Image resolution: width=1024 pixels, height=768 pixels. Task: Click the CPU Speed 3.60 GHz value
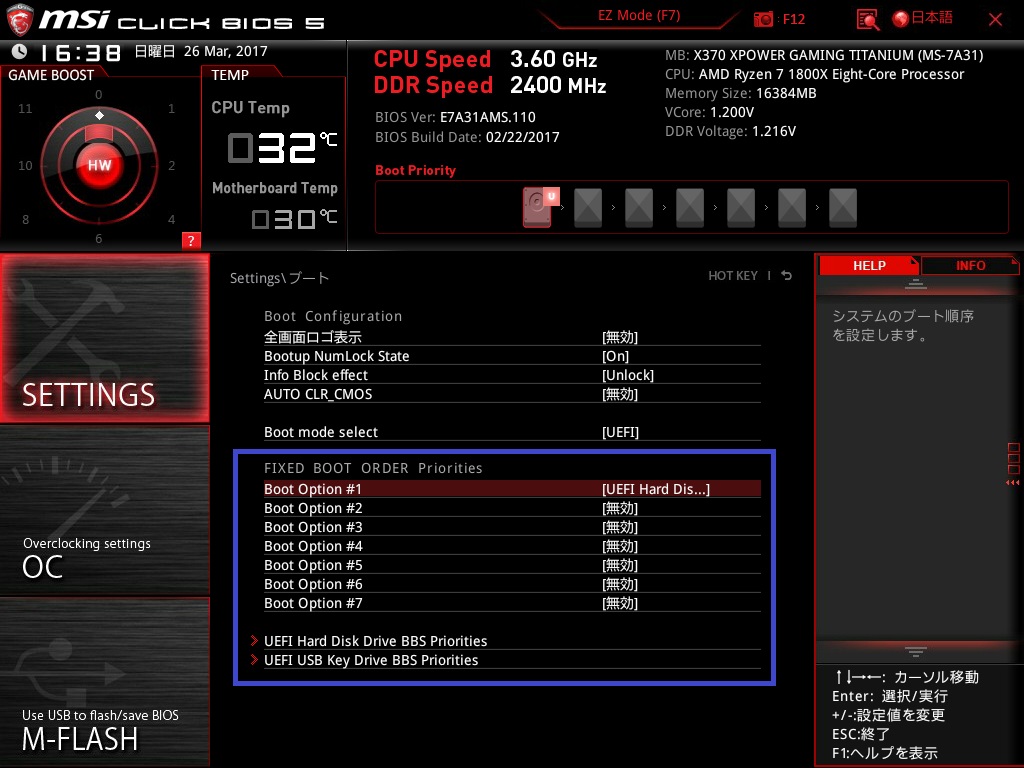tap(553, 59)
